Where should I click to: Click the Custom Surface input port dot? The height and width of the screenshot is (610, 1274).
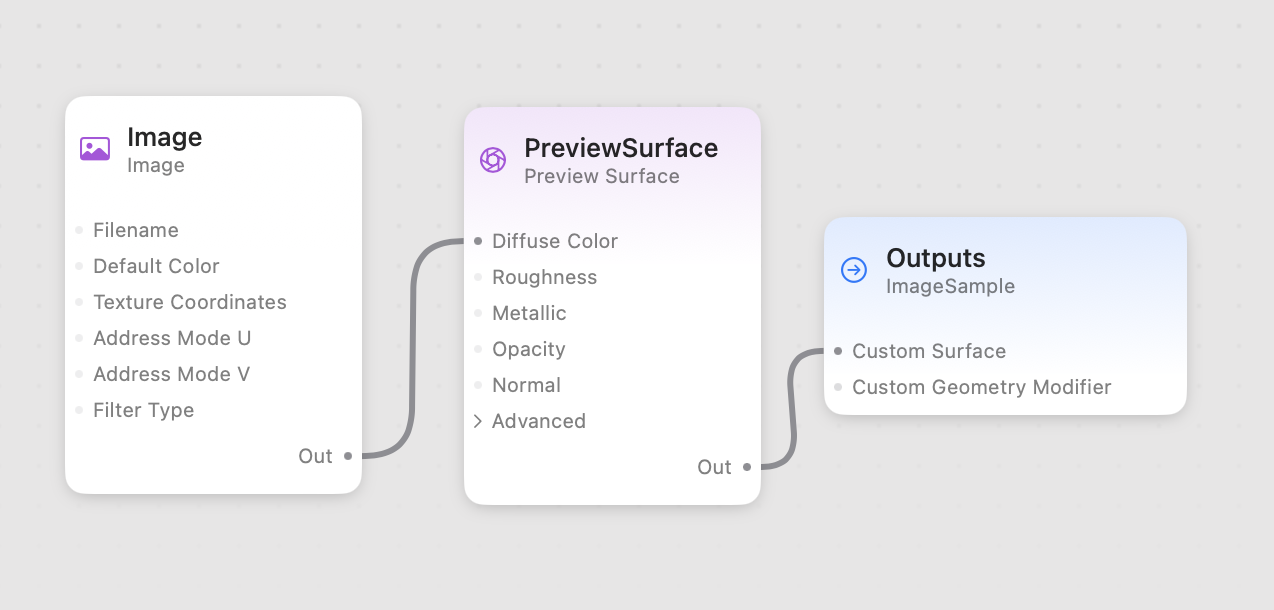click(x=838, y=351)
